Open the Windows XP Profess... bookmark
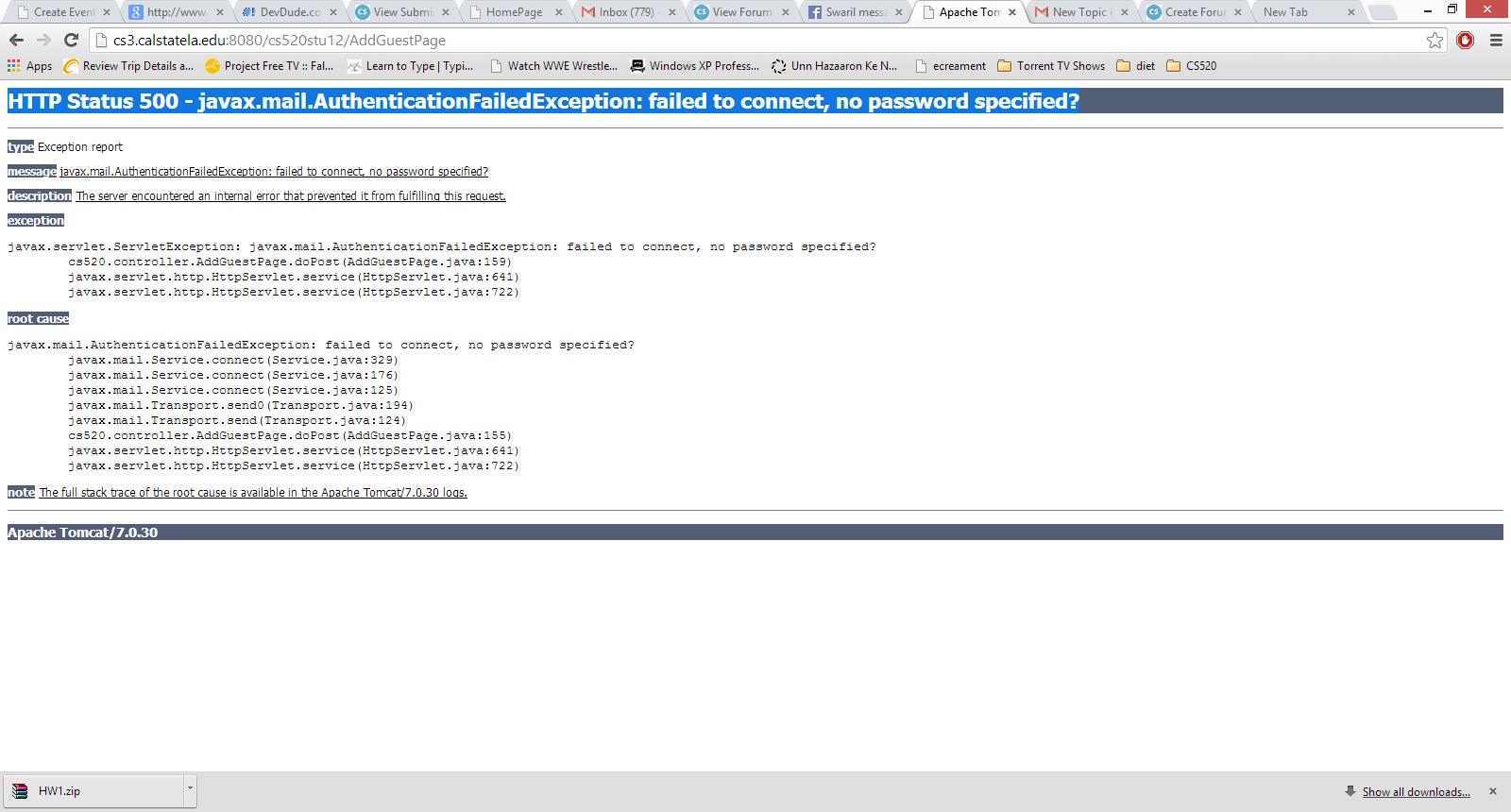Screen dimensions: 1511x812 tap(695, 66)
